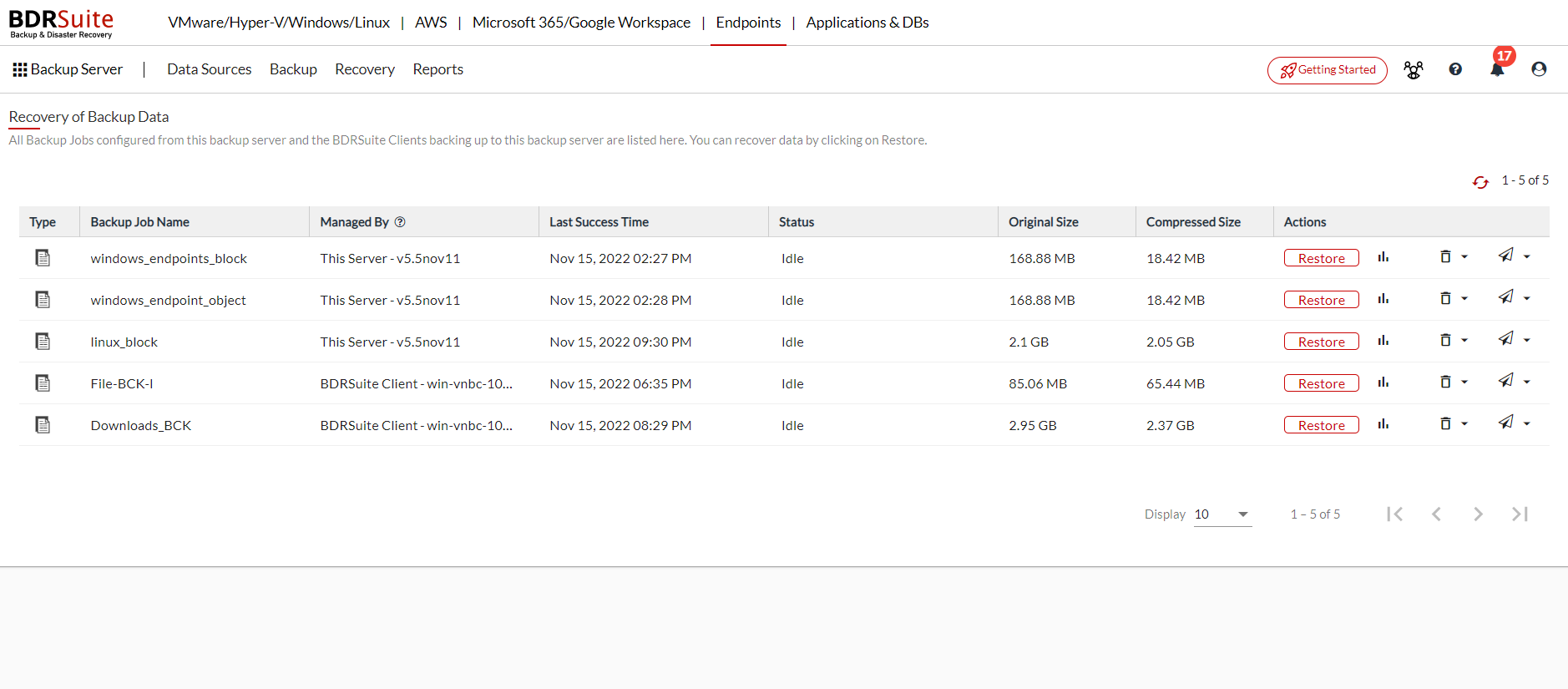
Task: Click paper plane icon for windows_endpoint_object
Action: point(1505,297)
